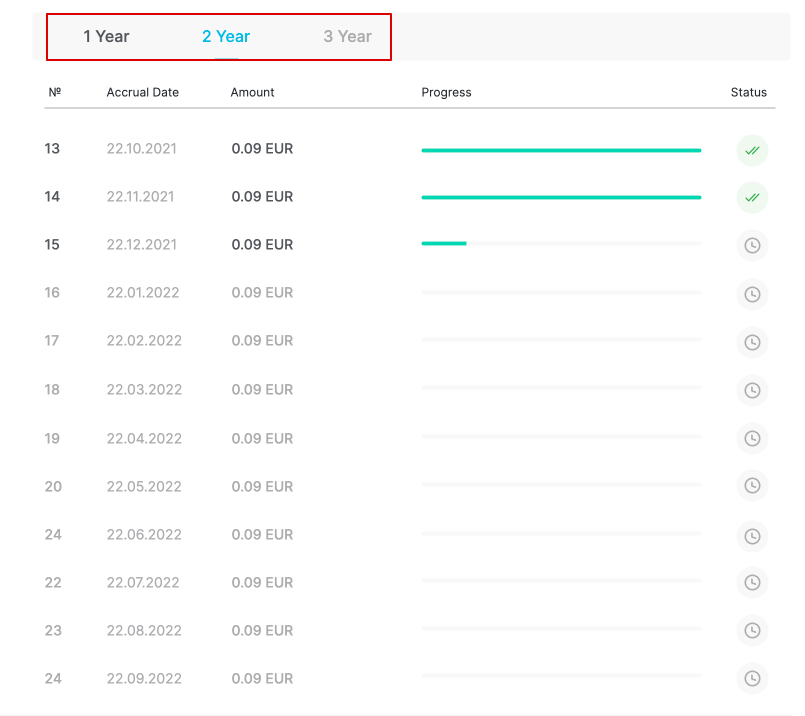Screen dimensions: 805x716
Task: Click the completed checkmark icon for row 13
Action: pos(752,150)
